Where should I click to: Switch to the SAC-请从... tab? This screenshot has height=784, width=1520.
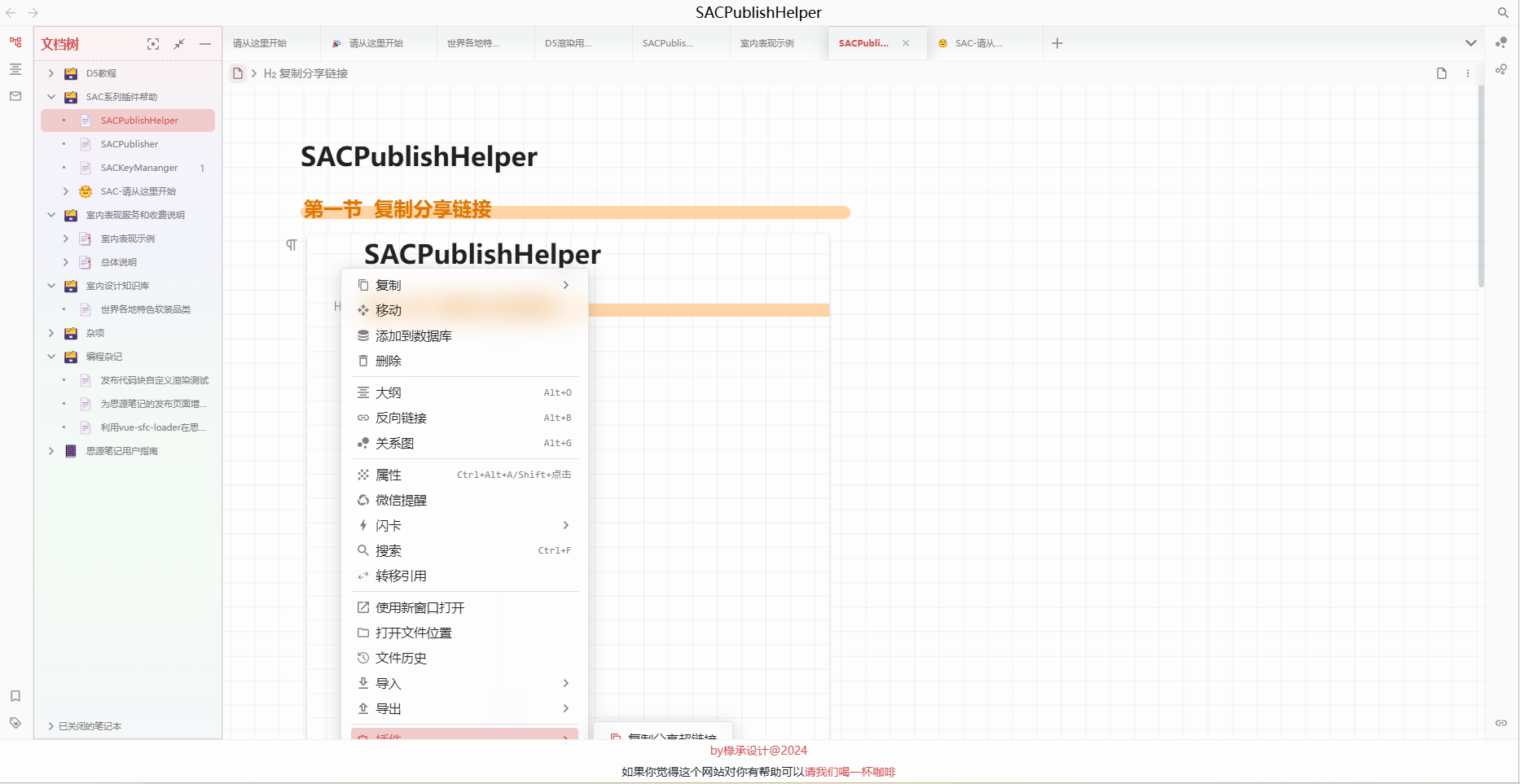pos(985,43)
